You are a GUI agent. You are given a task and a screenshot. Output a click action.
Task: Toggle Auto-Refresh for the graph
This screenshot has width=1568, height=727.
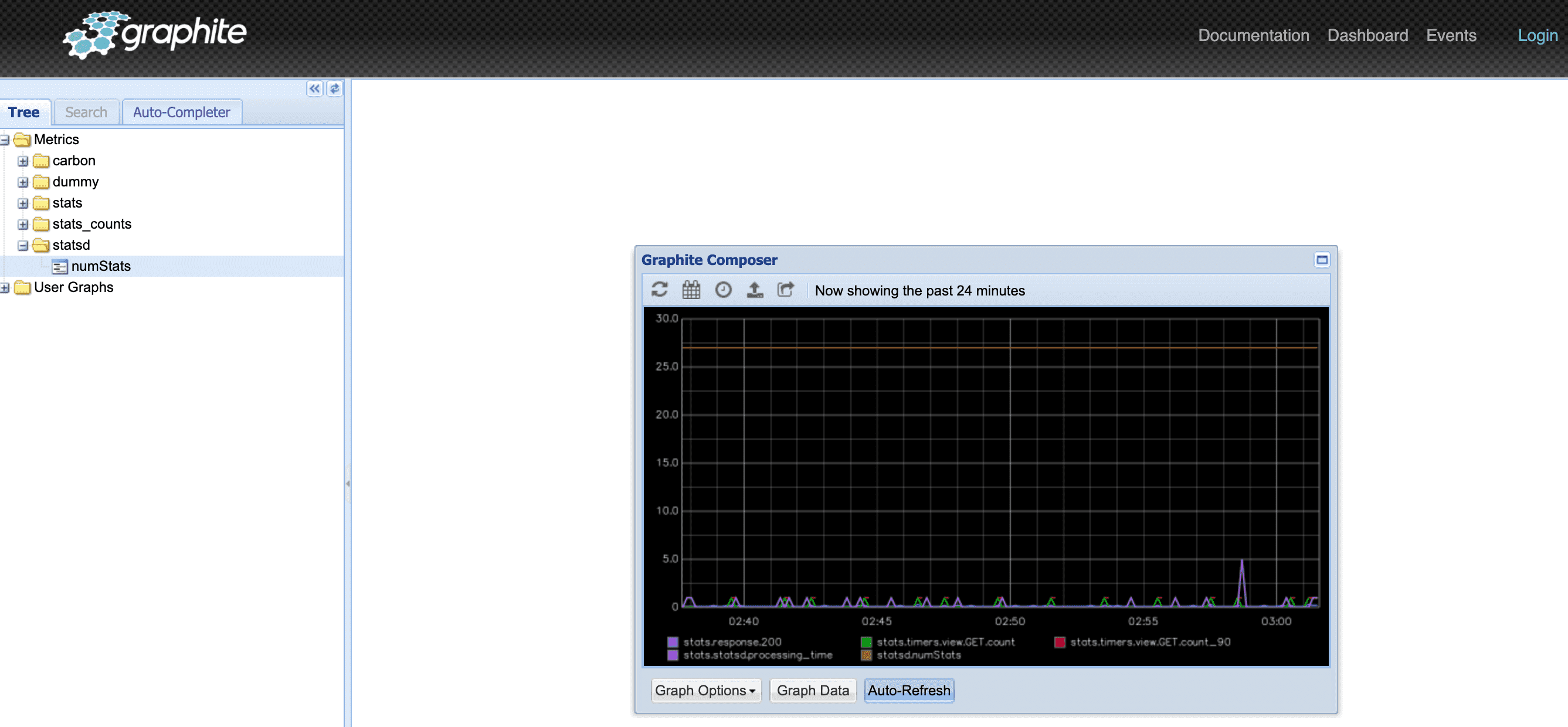coord(909,691)
